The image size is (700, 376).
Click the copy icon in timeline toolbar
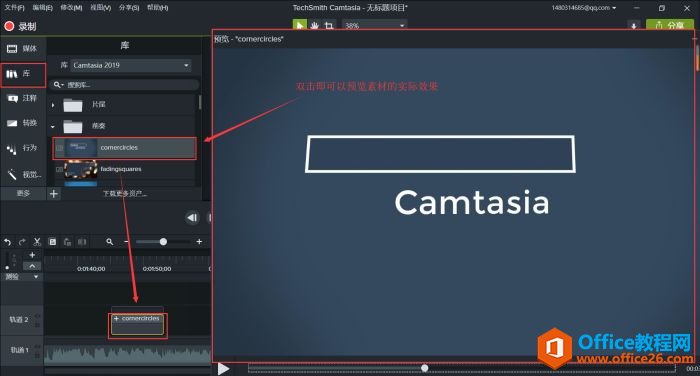pos(52,242)
